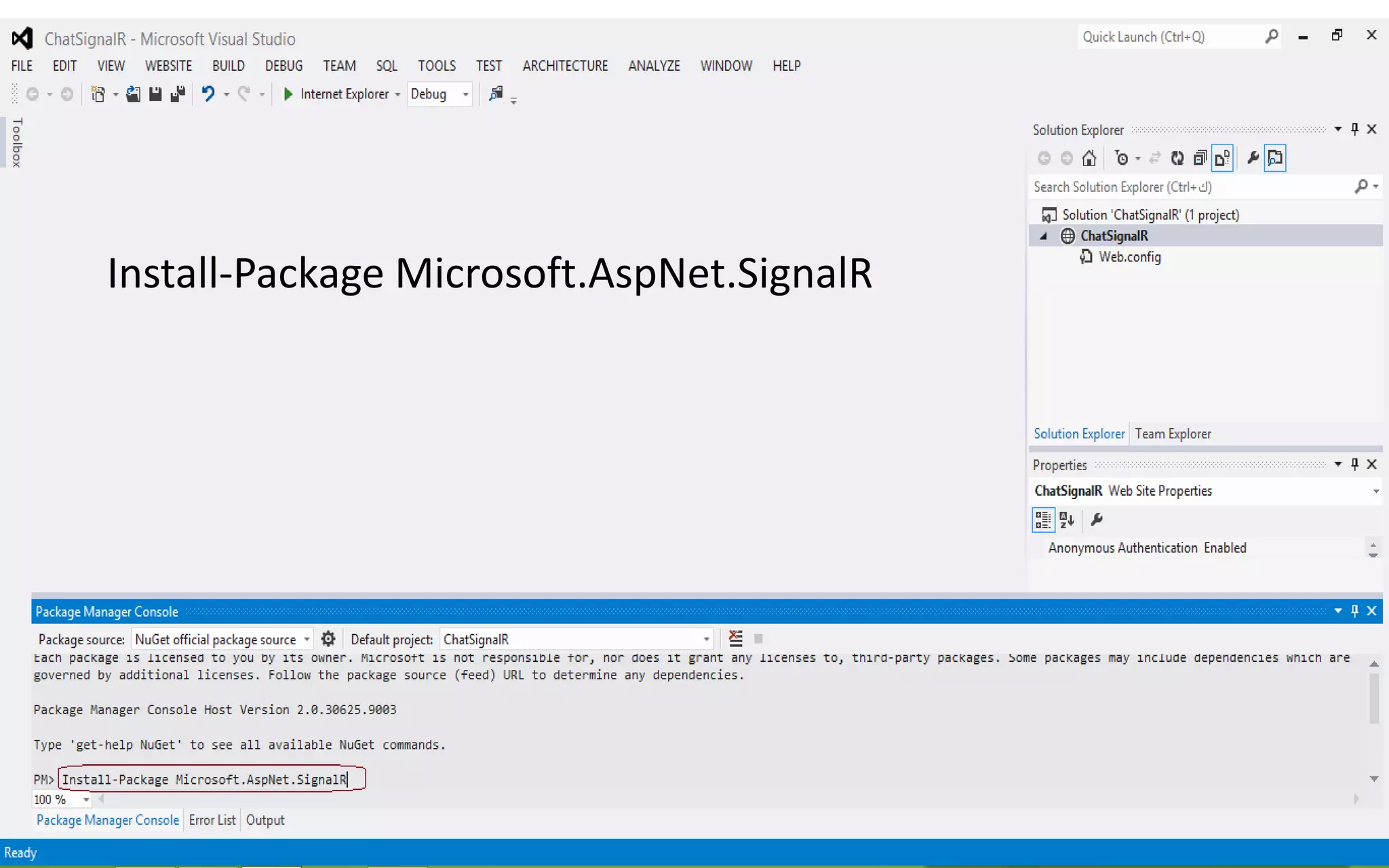Image resolution: width=1389 pixels, height=868 pixels.
Task: Open Properties window options arrow
Action: 1337,464
